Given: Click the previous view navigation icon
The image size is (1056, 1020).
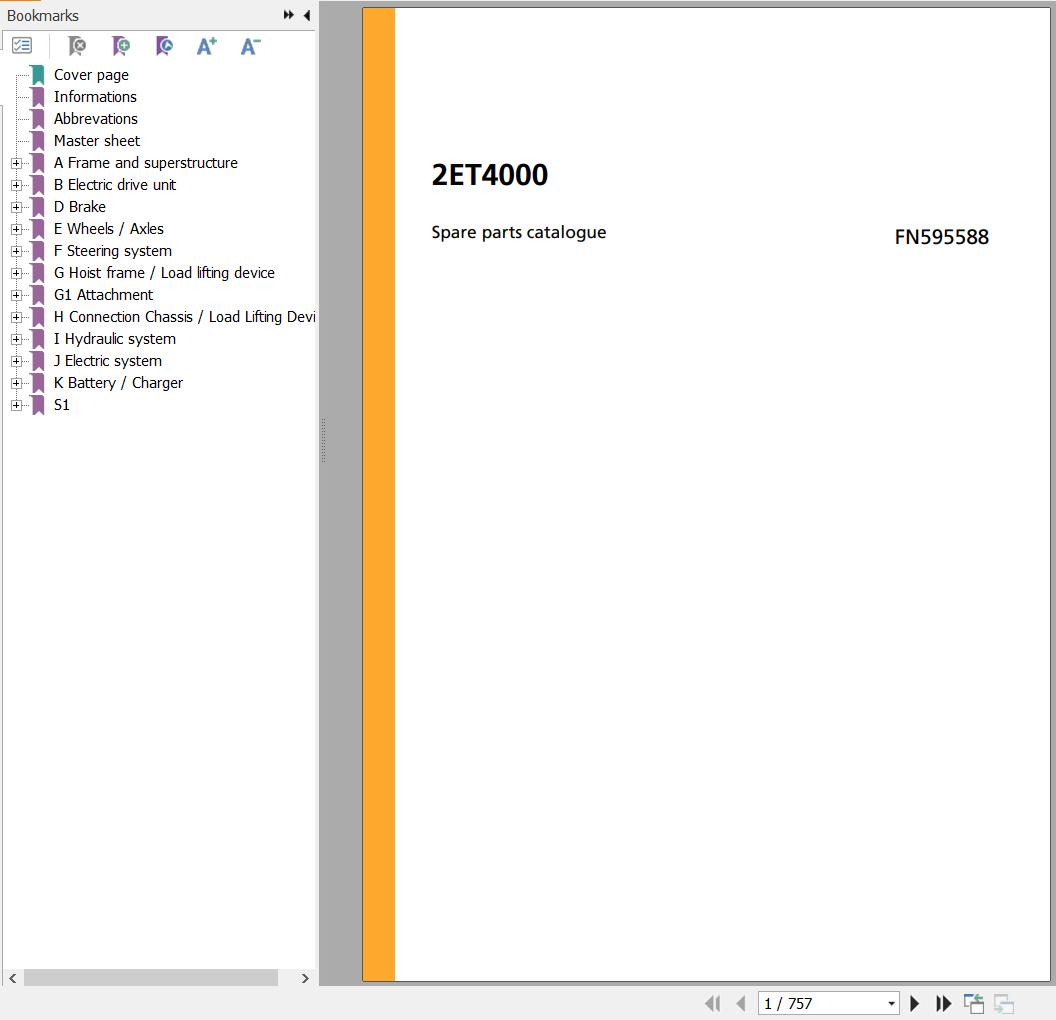Looking at the screenshot, I should click(974, 1003).
